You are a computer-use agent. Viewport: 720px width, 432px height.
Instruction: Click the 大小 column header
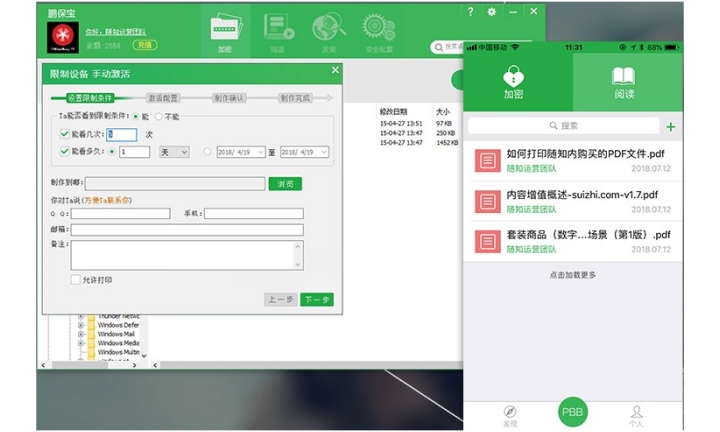(443, 112)
